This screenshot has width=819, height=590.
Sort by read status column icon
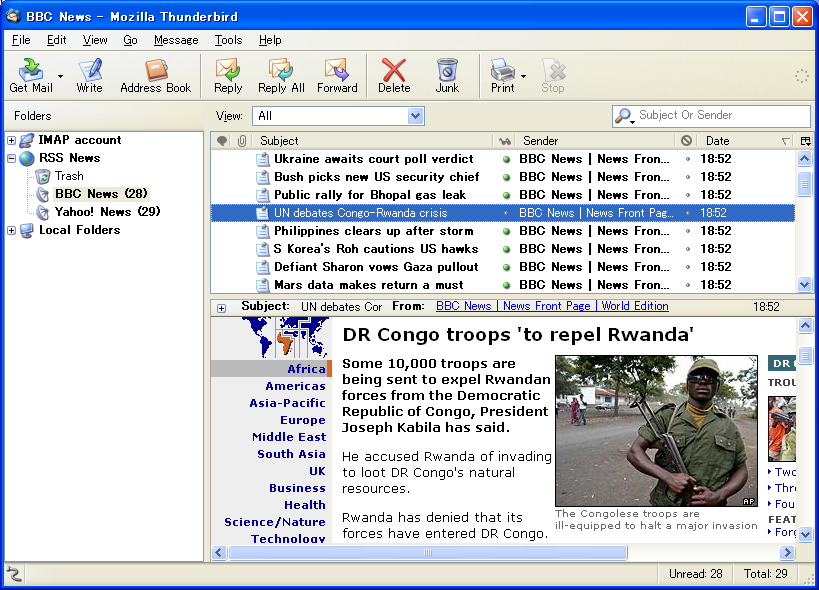click(x=504, y=141)
